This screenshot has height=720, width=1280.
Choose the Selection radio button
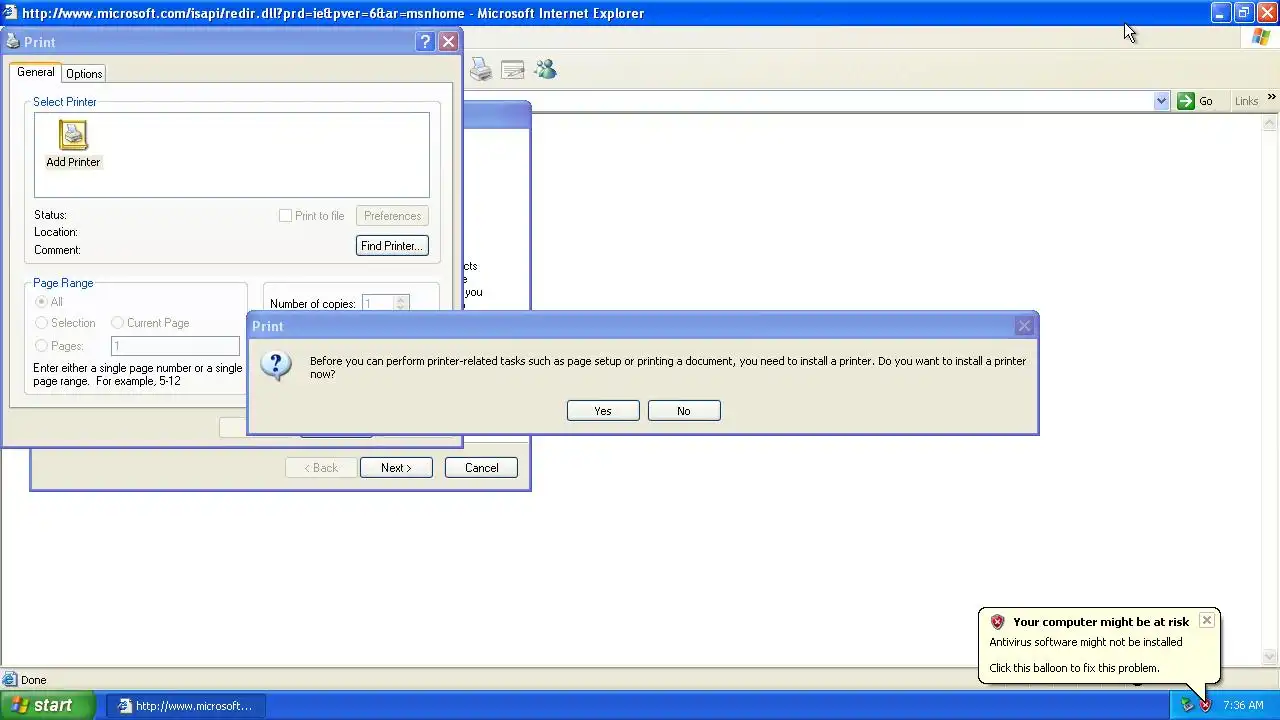(41, 323)
